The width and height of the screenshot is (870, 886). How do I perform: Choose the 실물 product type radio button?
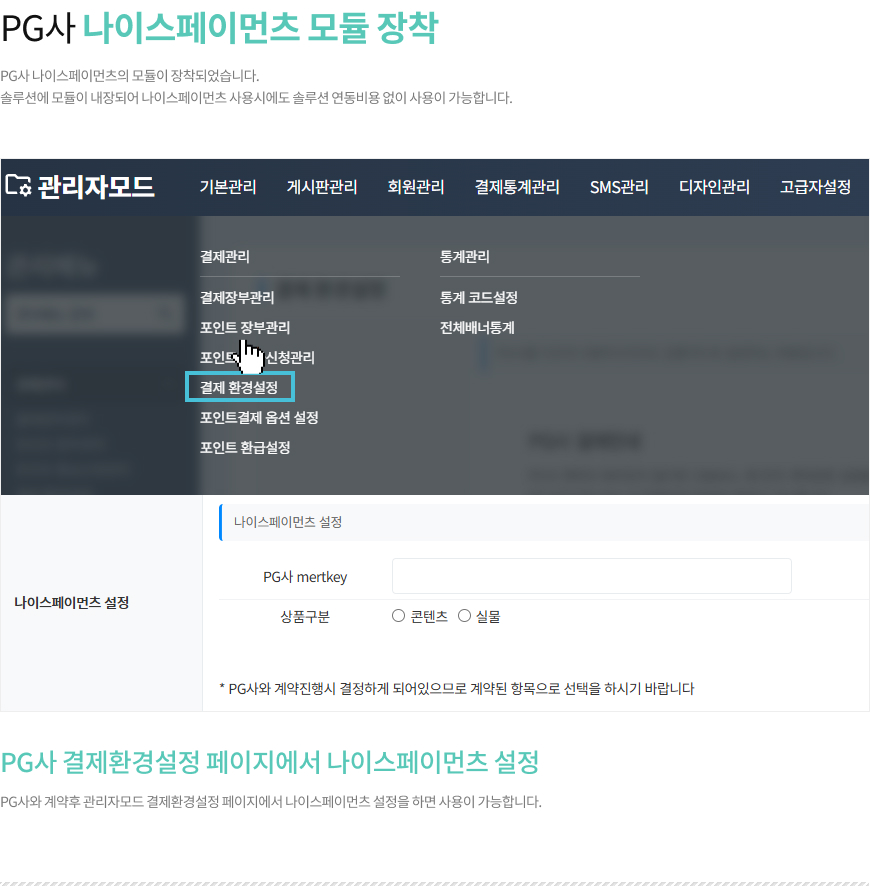[x=464, y=616]
